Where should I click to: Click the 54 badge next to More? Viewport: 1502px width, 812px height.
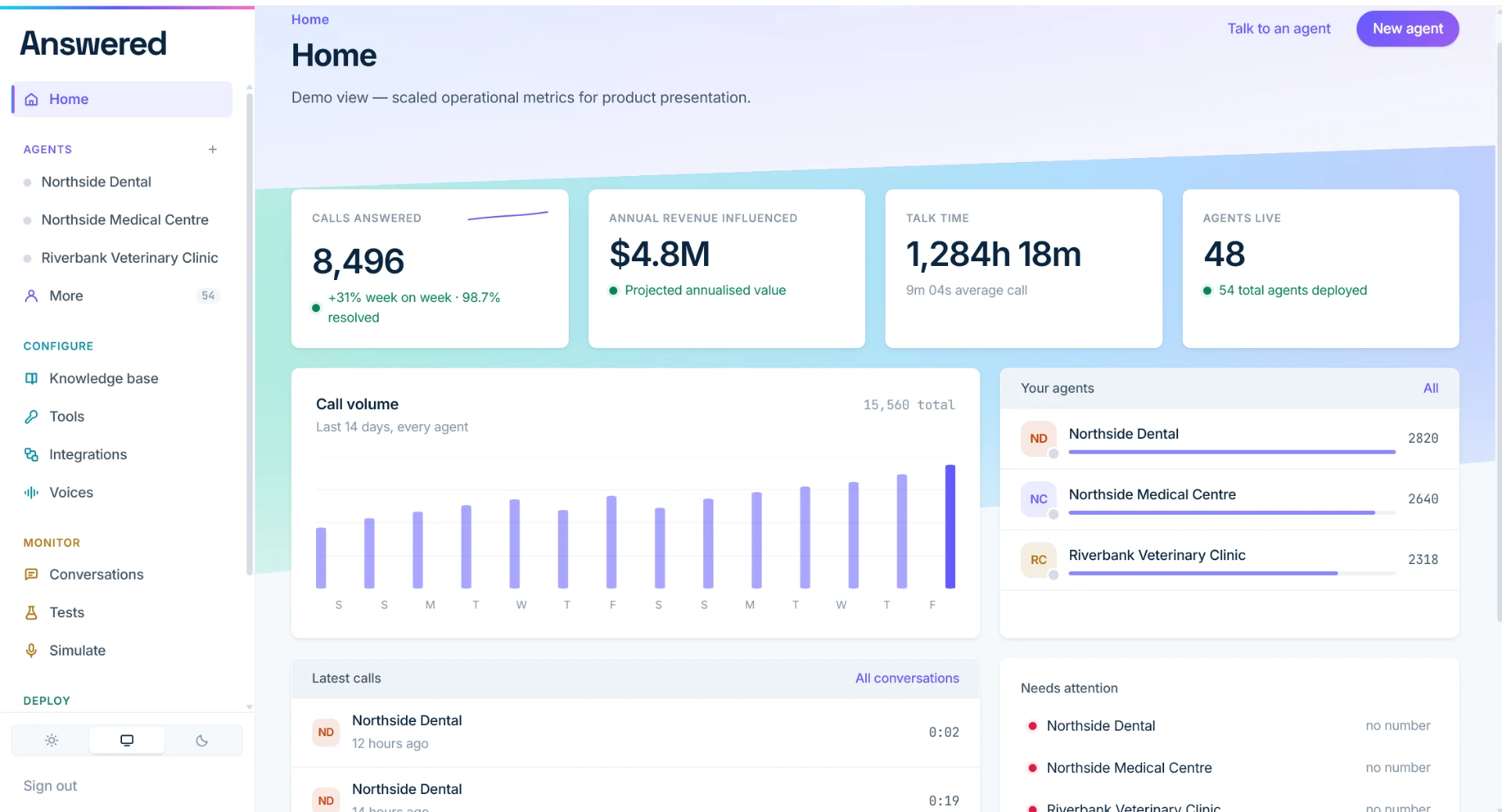[208, 296]
